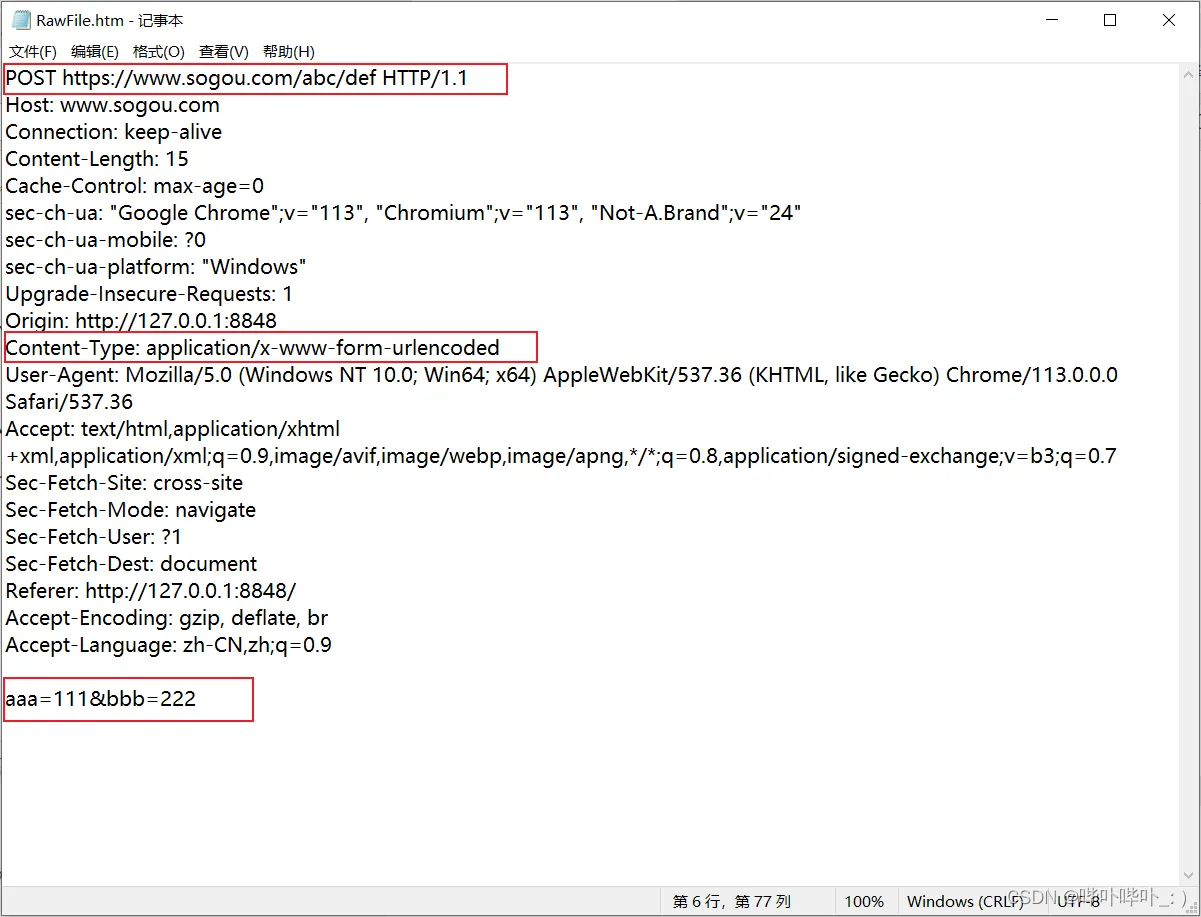1201x917 pixels.
Task: Click the 100% zoom status entry
Action: [864, 901]
